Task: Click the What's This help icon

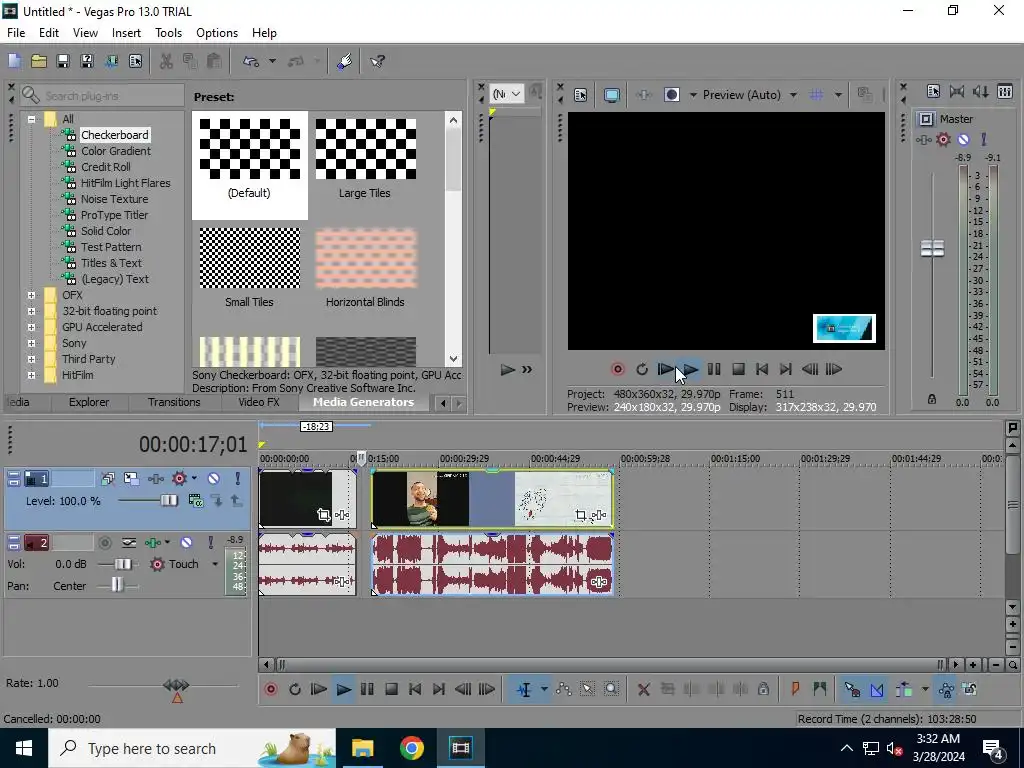Action: (x=377, y=61)
